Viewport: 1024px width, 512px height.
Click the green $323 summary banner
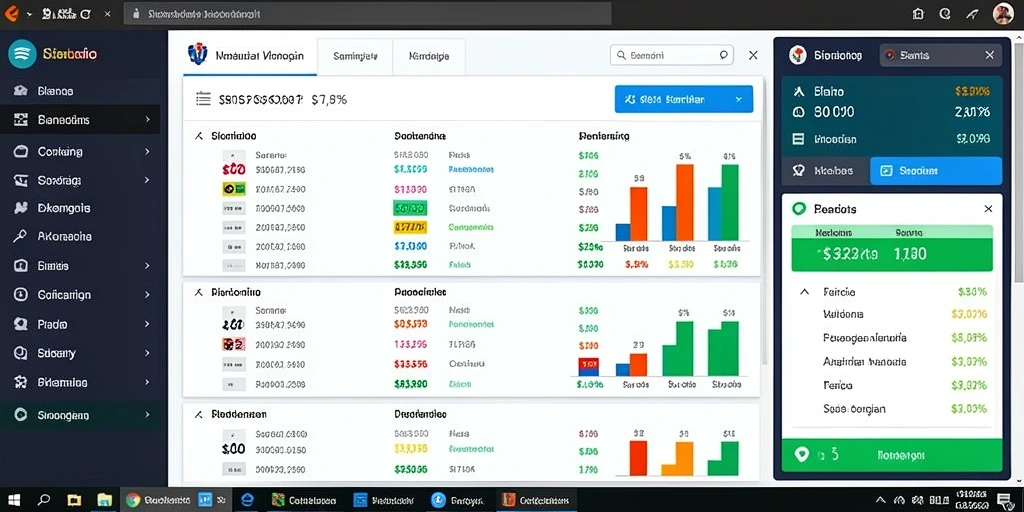click(x=891, y=254)
